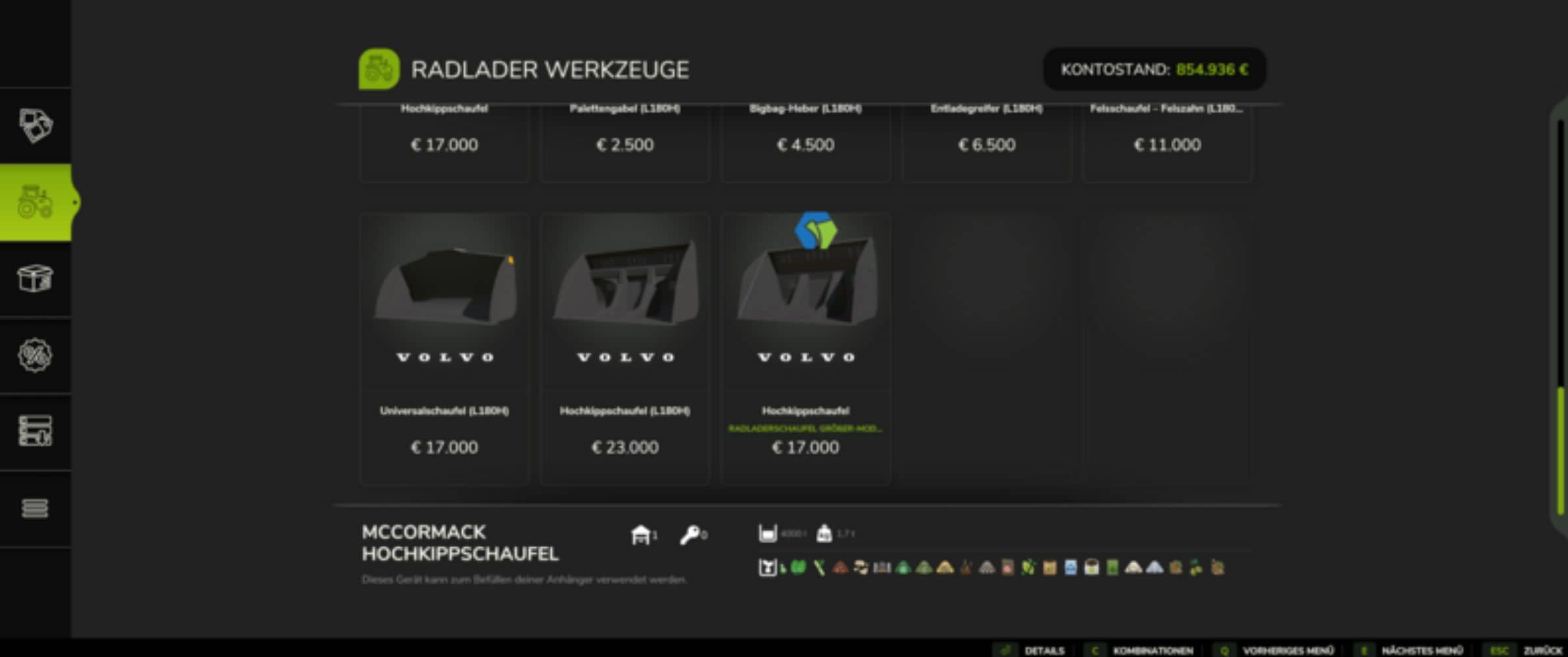
Task: Click the leased items key icon
Action: [x=690, y=535]
